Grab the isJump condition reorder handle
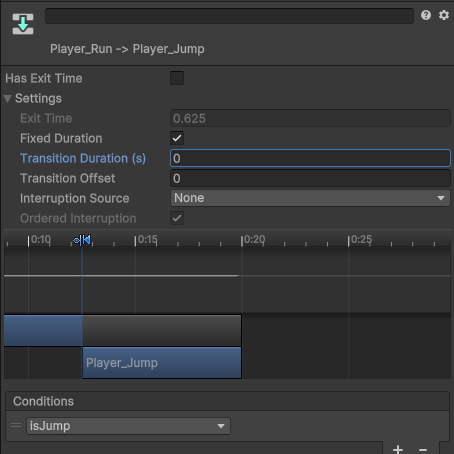454x454 pixels. [16, 425]
